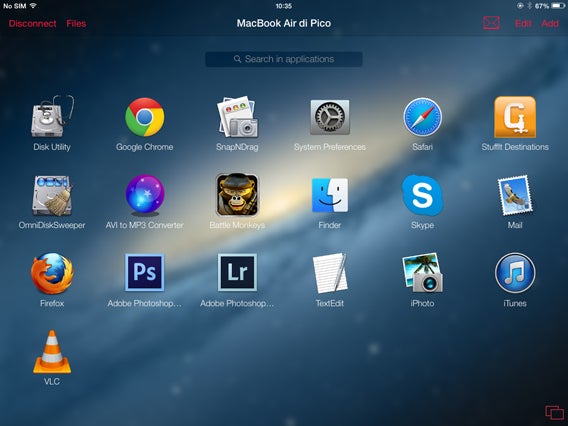
Task: Click the Disconnect button
Action: point(33,24)
